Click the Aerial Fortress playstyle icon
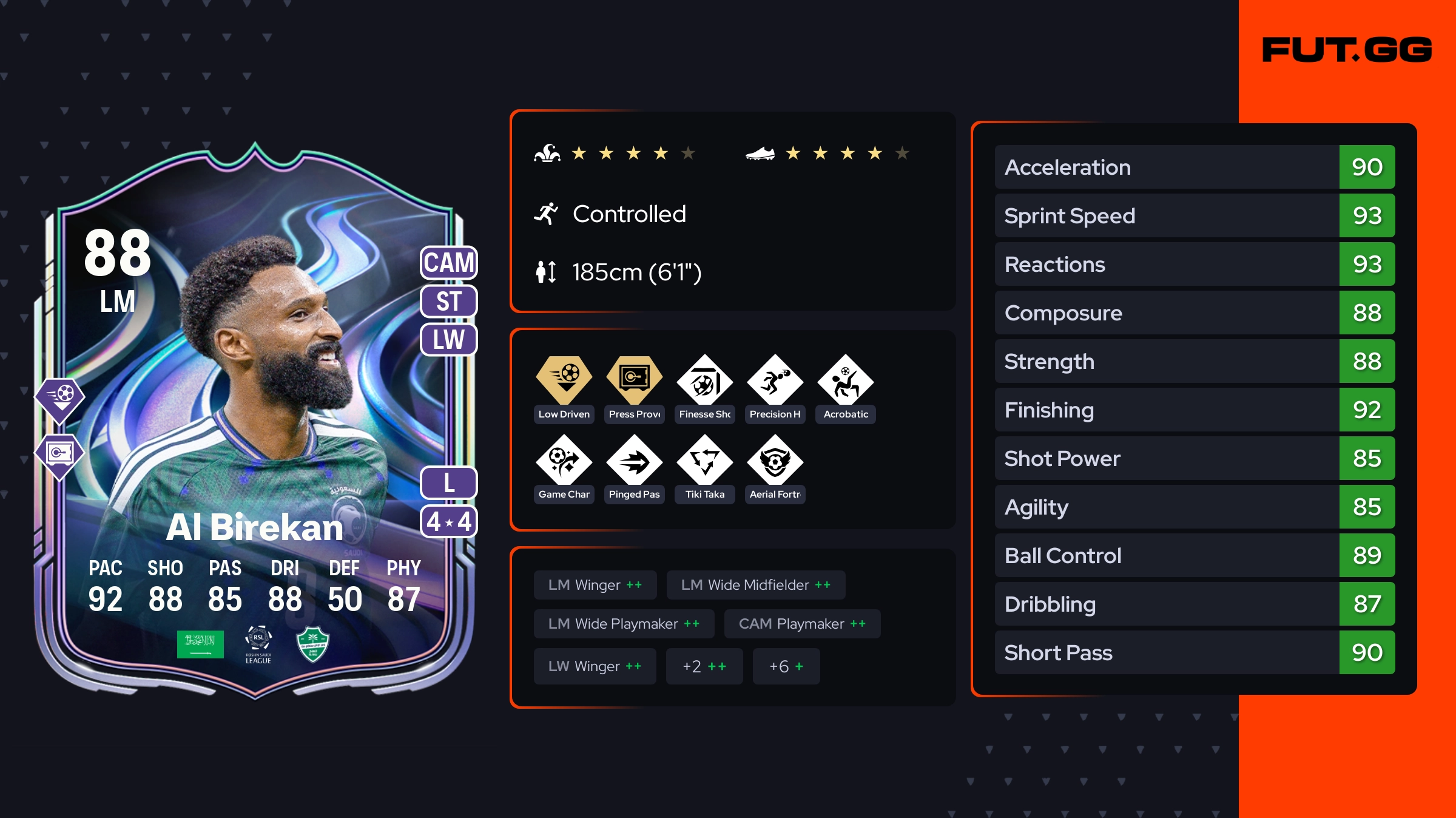Viewport: 1456px width, 818px height. 775,460
